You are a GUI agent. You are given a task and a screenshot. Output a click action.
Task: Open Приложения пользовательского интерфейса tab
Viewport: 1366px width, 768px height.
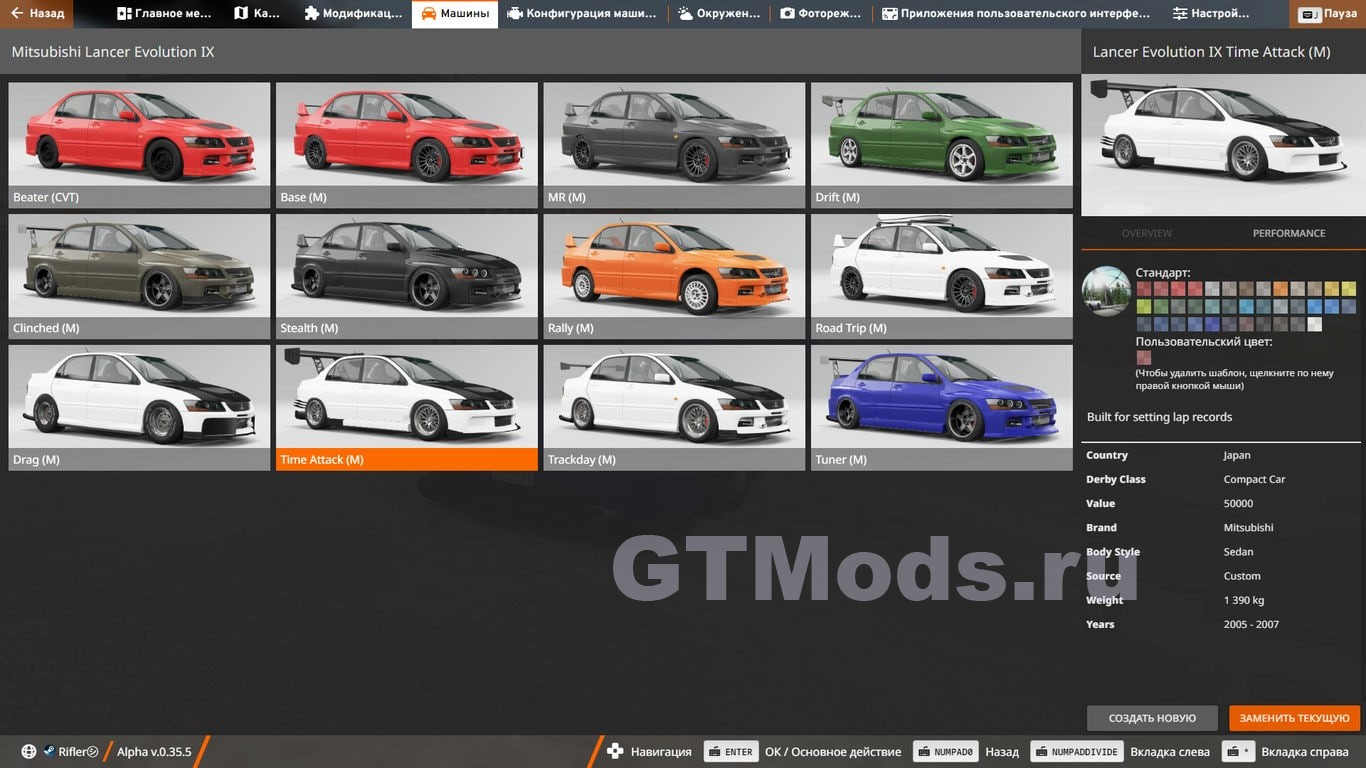[1016, 14]
